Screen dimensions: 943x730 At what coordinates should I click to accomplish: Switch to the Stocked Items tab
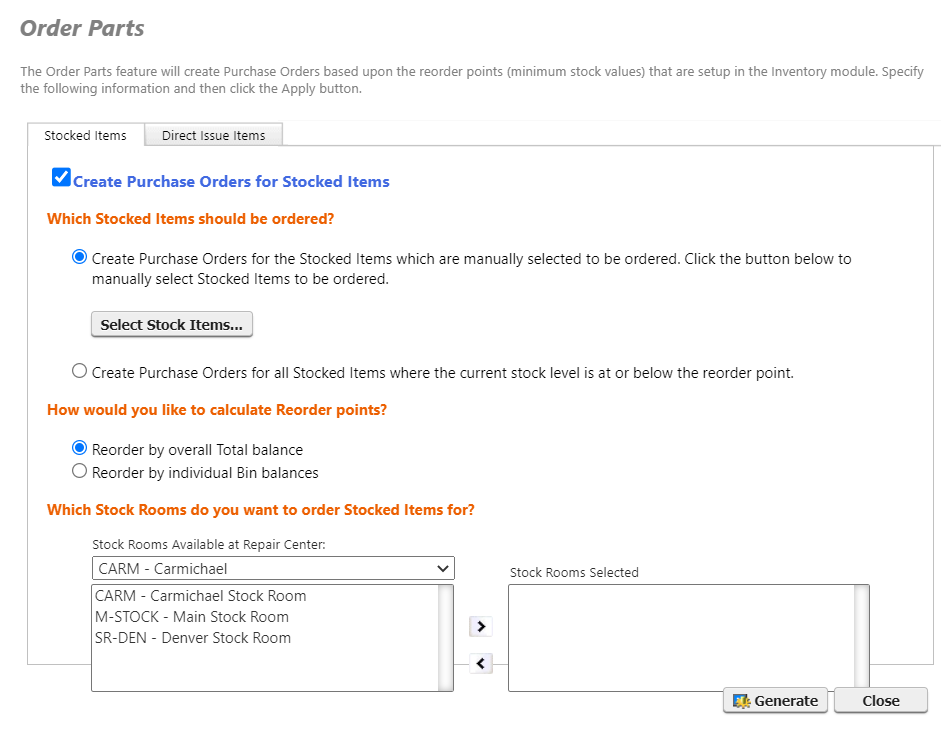[x=85, y=134]
